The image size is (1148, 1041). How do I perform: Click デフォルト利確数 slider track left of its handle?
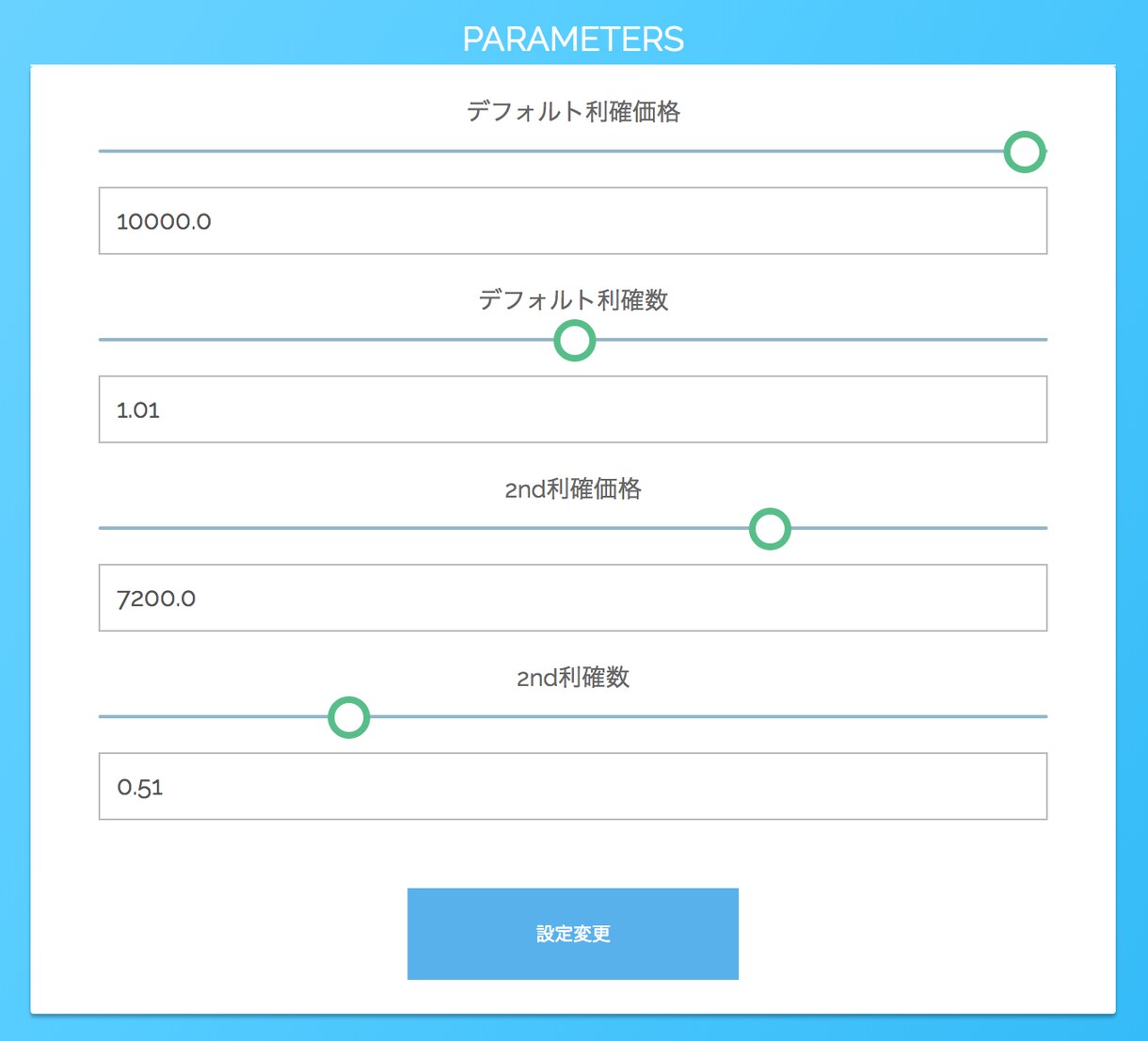(326, 340)
